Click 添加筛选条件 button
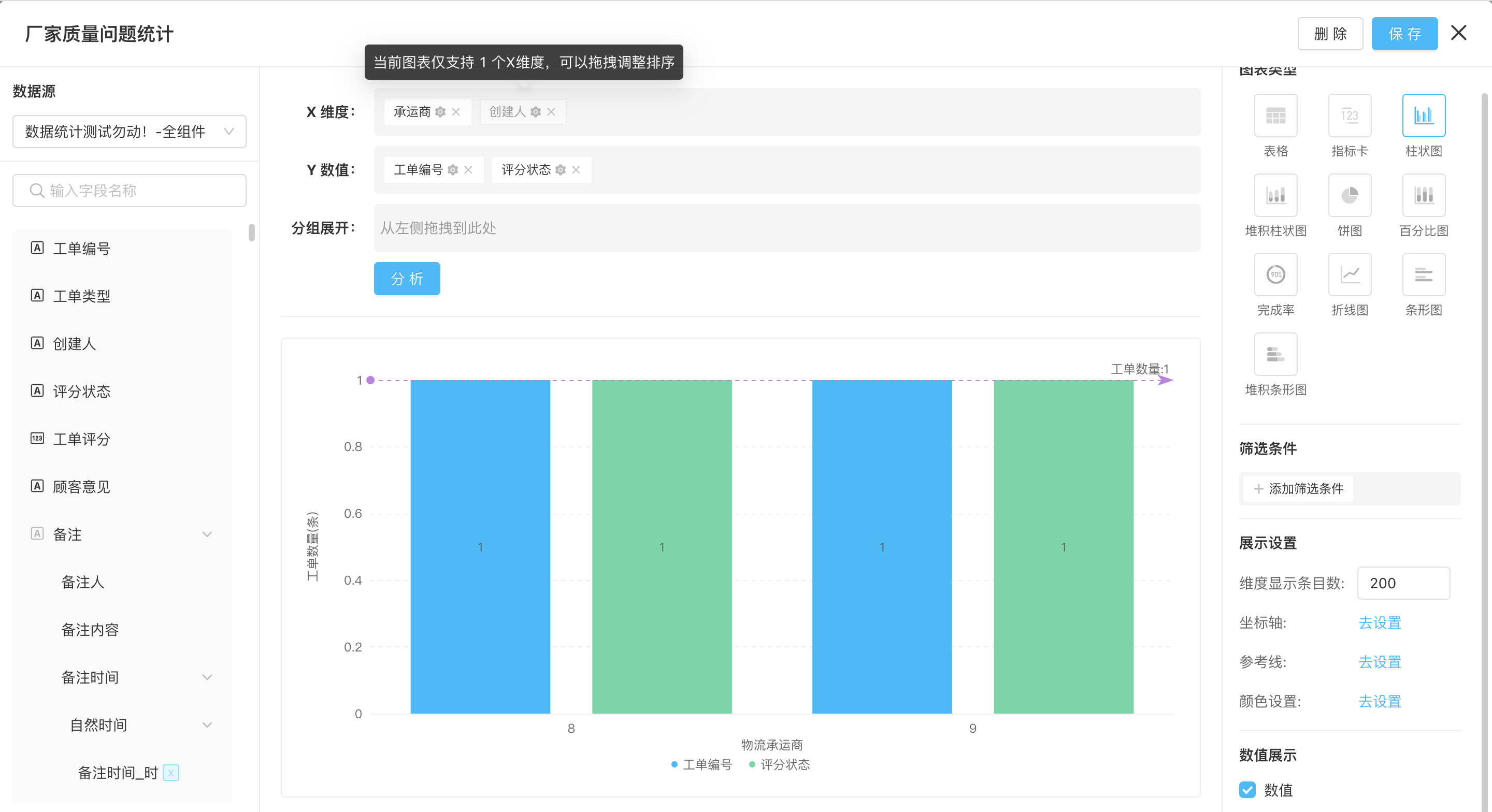 [x=1297, y=489]
